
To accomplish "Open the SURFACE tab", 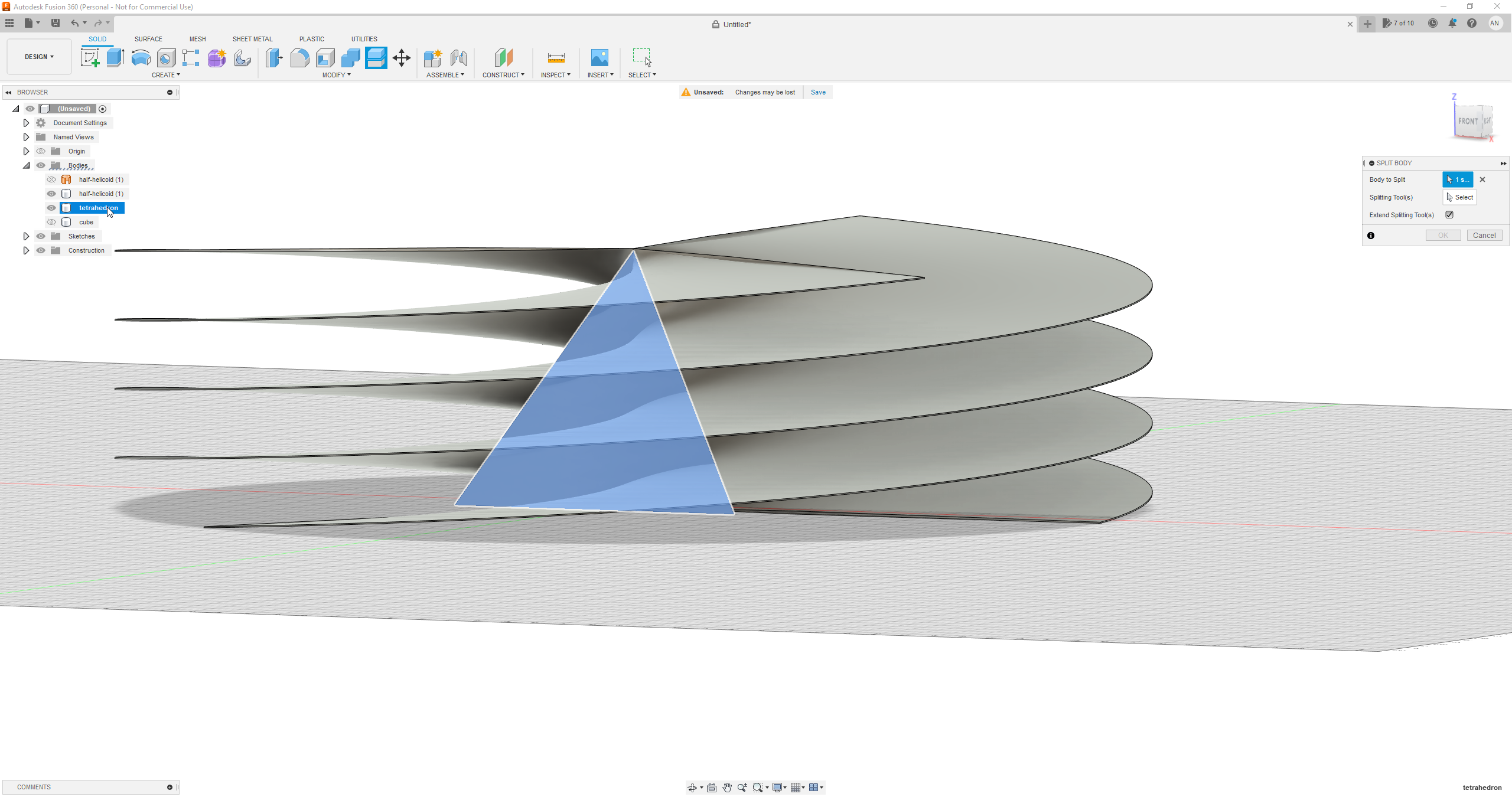I will click(x=148, y=38).
